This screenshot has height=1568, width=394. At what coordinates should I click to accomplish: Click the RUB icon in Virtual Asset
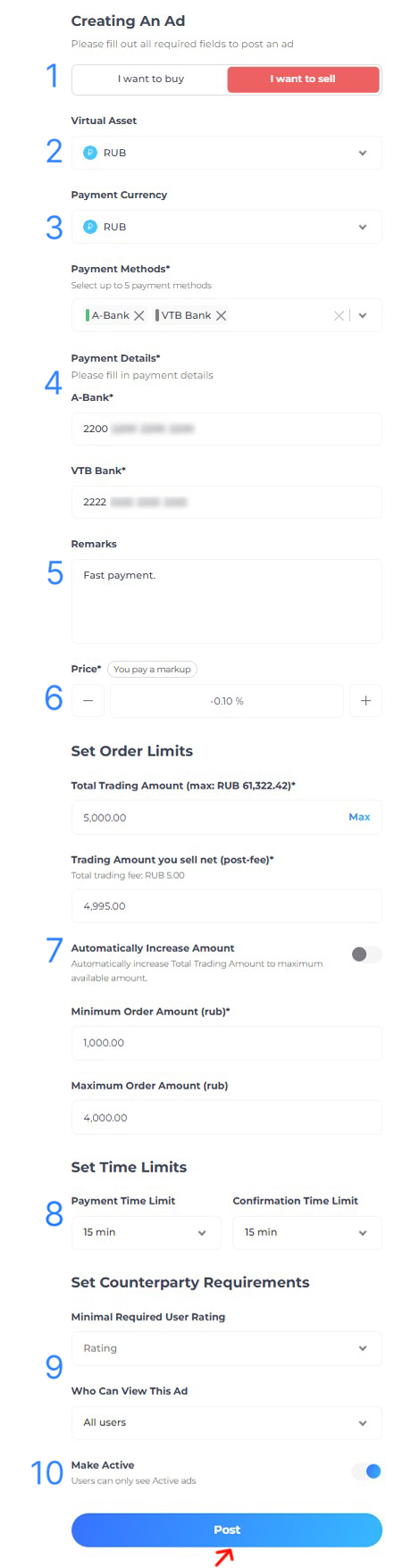tap(89, 153)
